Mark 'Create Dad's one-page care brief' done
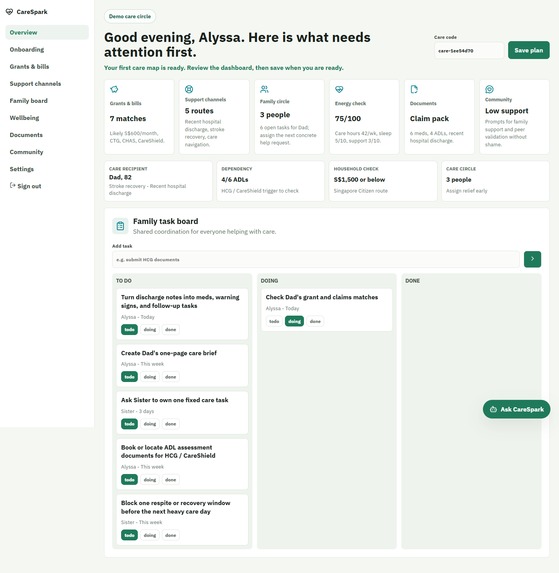The width and height of the screenshot is (559, 573). point(171,377)
